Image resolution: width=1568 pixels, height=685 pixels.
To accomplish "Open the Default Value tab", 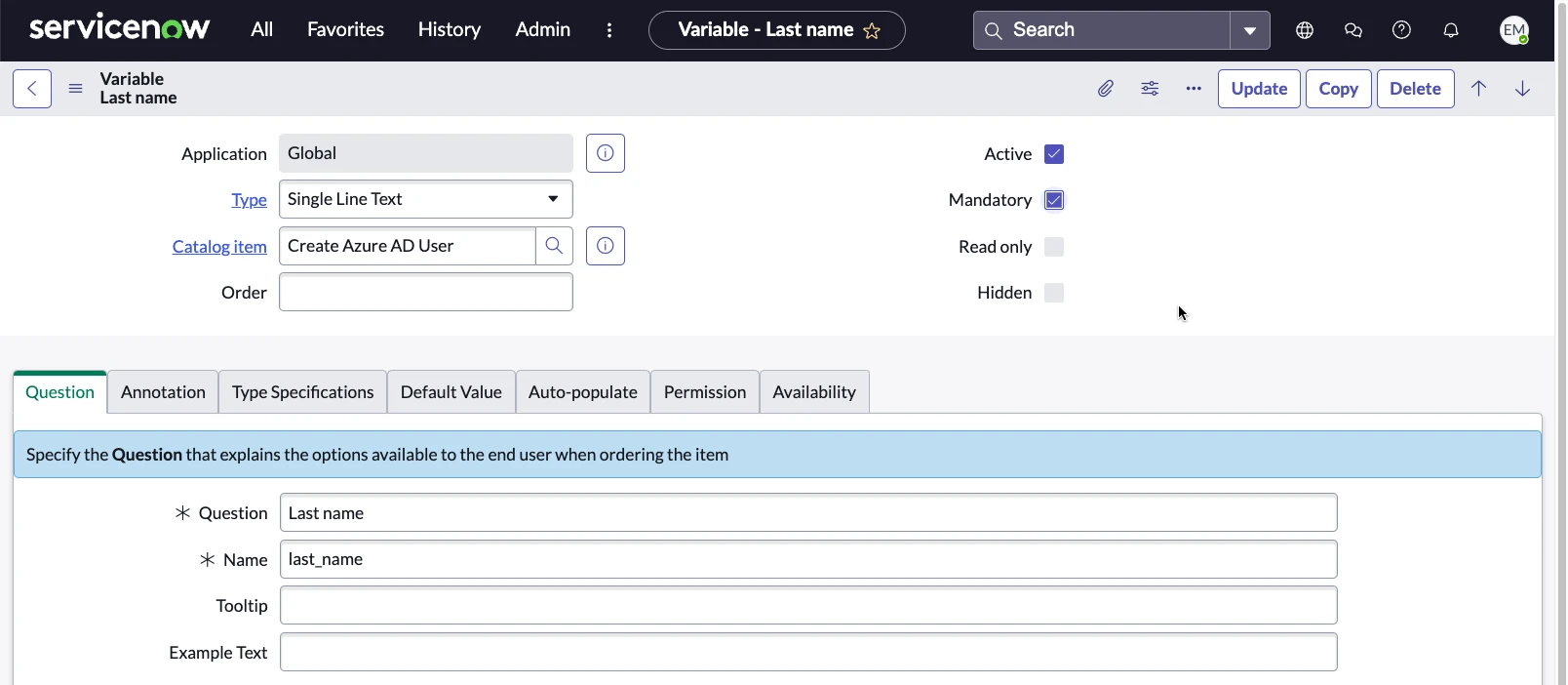I will coord(451,392).
